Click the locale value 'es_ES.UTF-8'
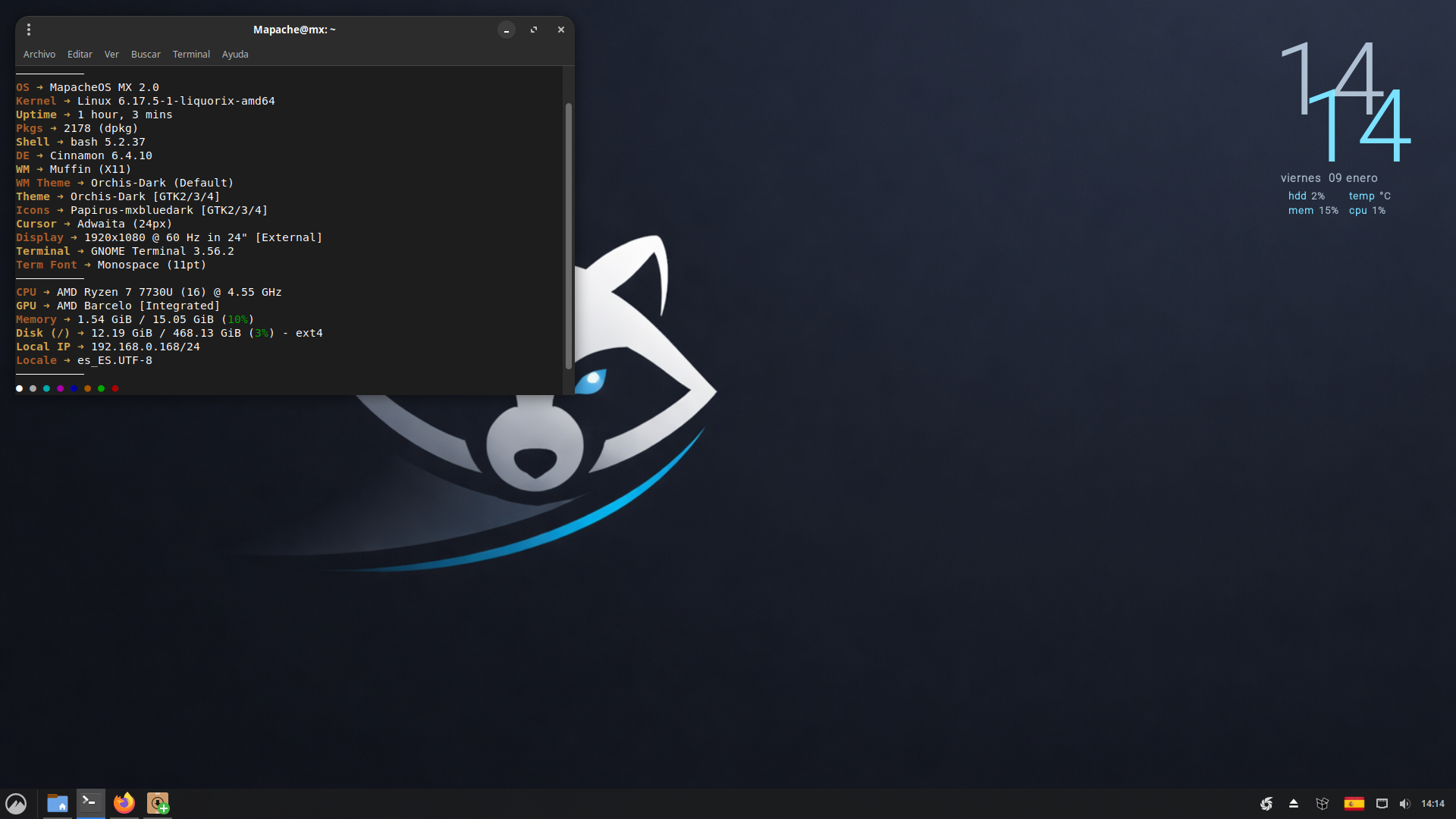This screenshot has height=819, width=1456. pos(115,360)
